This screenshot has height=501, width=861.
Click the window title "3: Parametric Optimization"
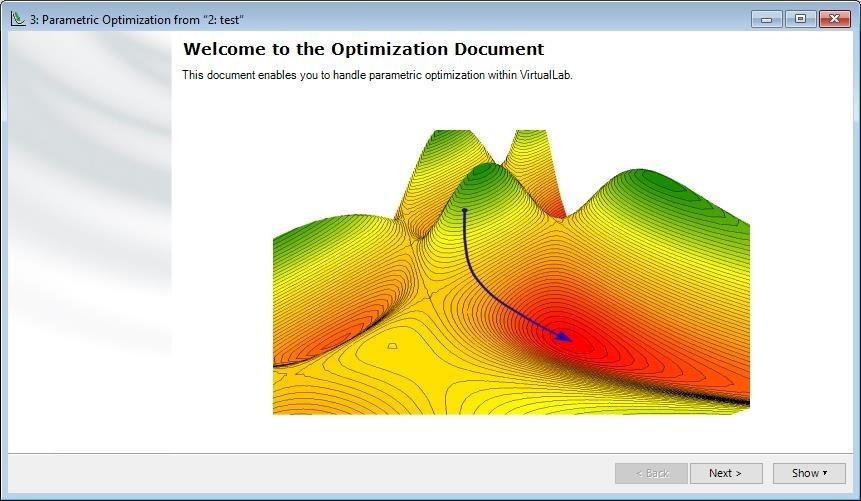tap(137, 20)
